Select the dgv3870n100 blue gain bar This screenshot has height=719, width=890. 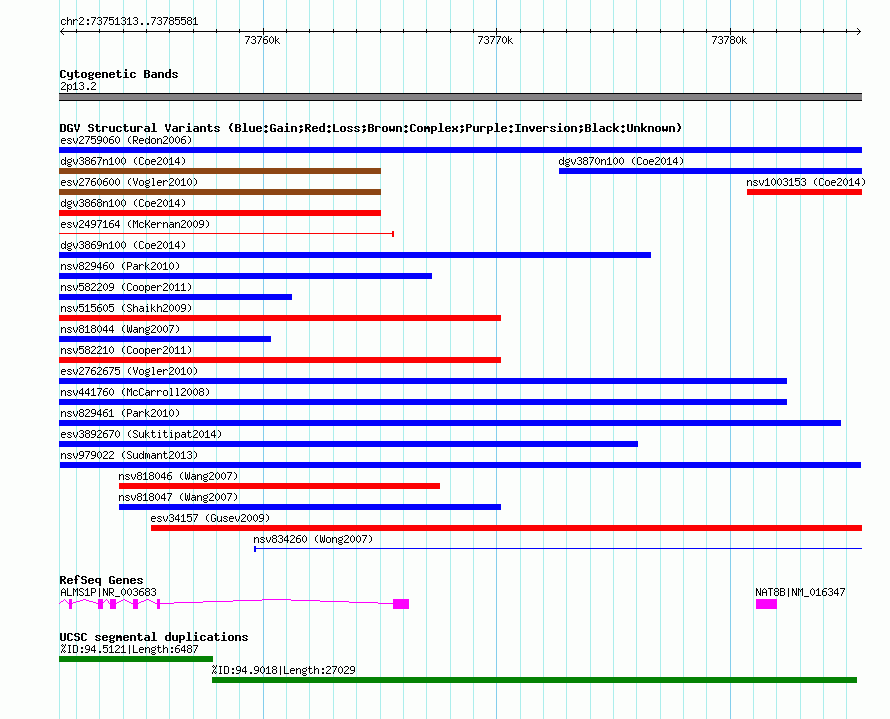[710, 171]
